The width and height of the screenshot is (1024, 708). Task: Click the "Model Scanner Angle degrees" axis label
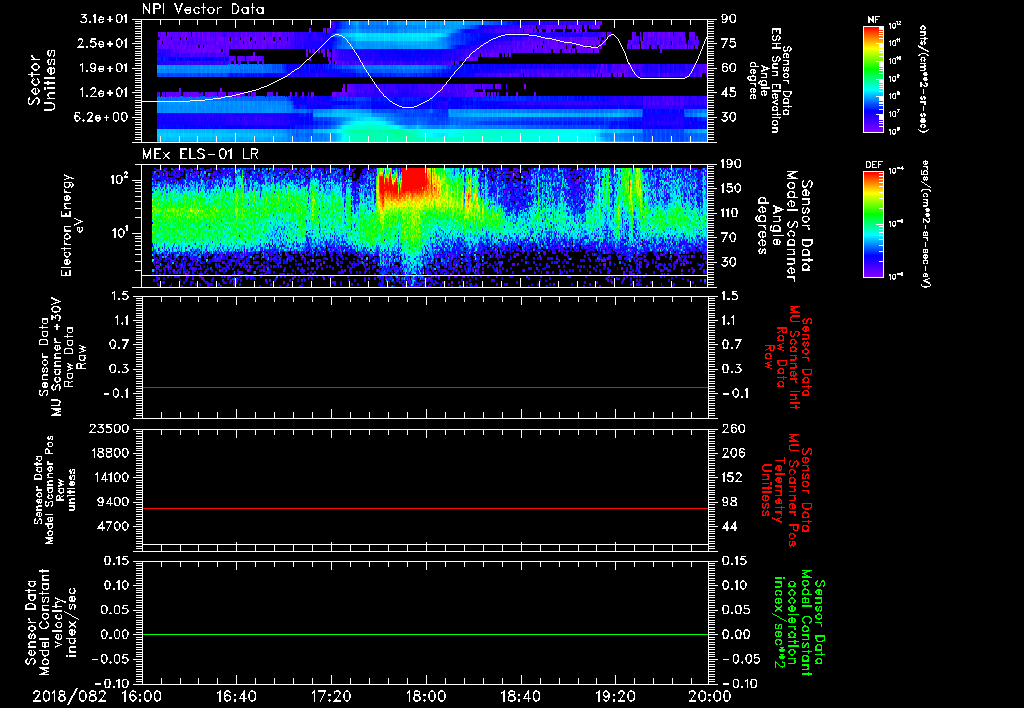click(x=784, y=225)
